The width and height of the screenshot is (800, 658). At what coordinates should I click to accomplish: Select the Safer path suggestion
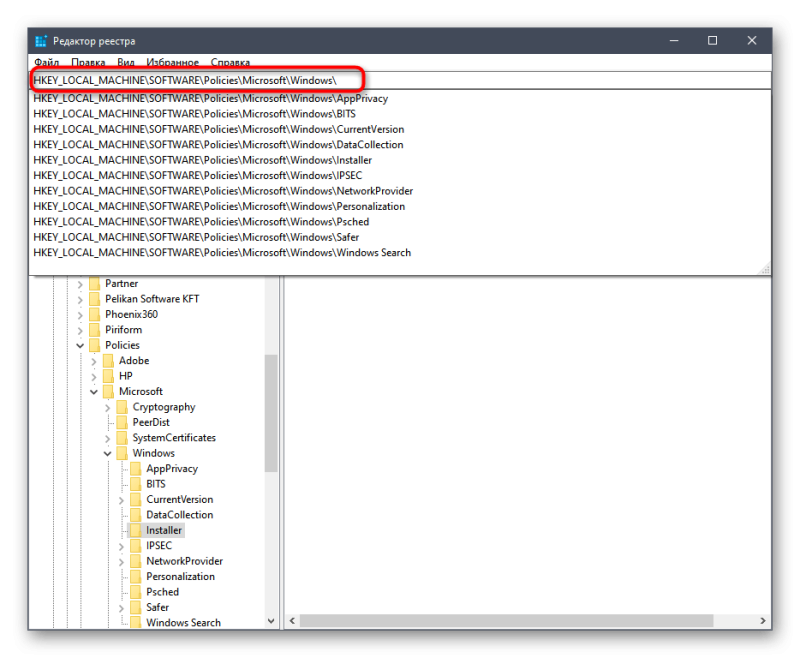coord(399,237)
